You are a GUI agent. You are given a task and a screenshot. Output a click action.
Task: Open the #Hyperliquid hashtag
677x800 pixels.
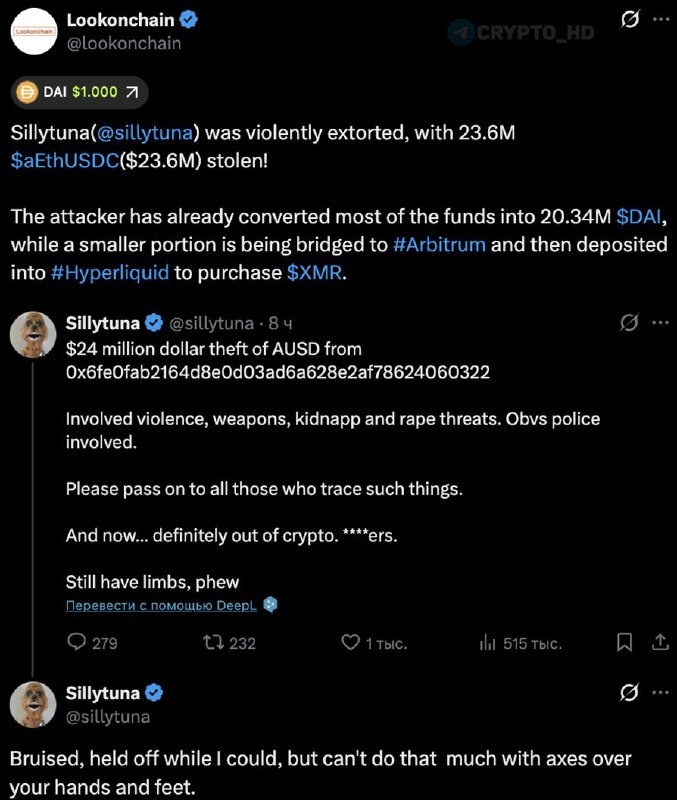coord(110,272)
